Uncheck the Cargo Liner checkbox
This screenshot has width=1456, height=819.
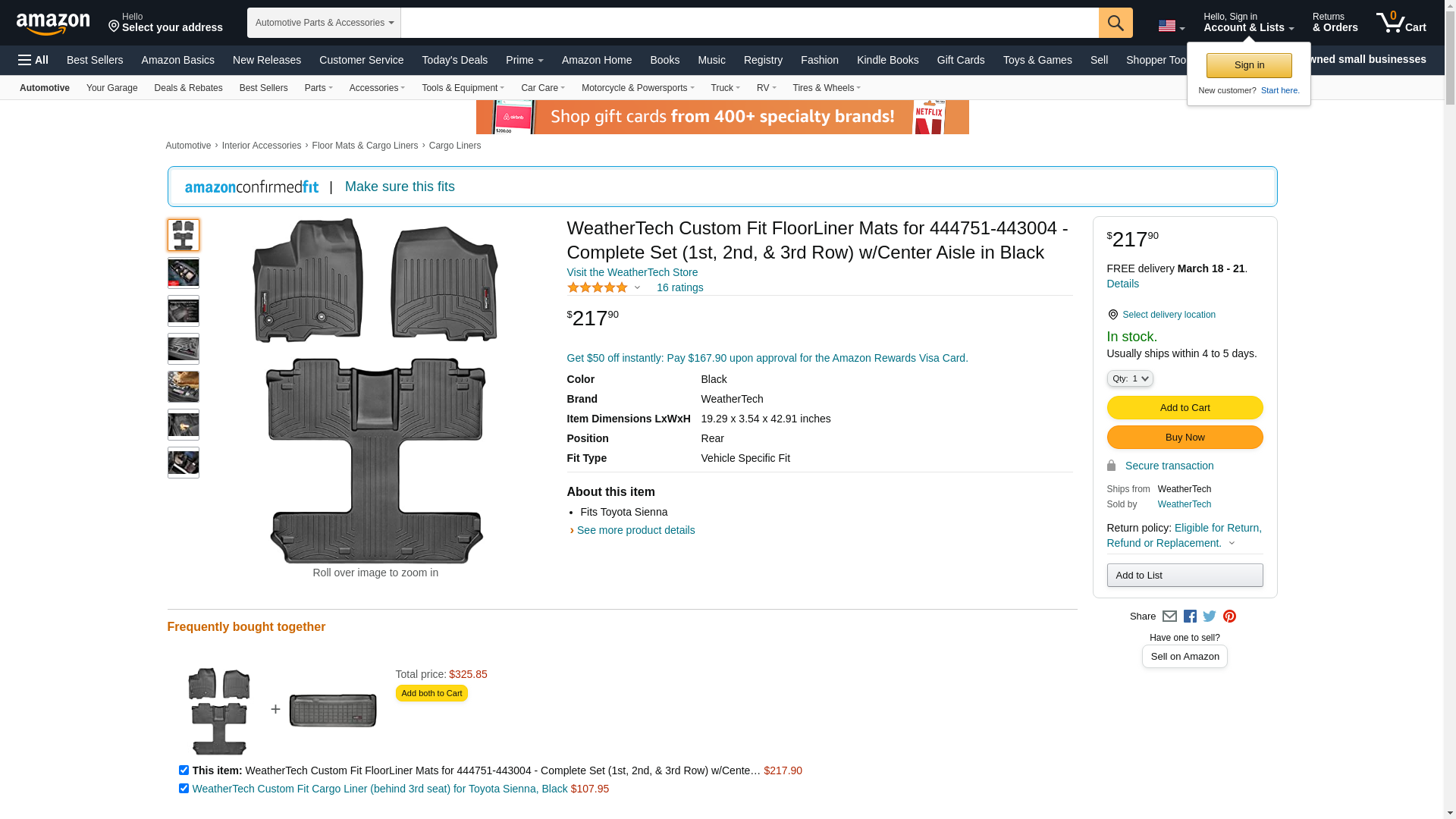pyautogui.click(x=184, y=789)
